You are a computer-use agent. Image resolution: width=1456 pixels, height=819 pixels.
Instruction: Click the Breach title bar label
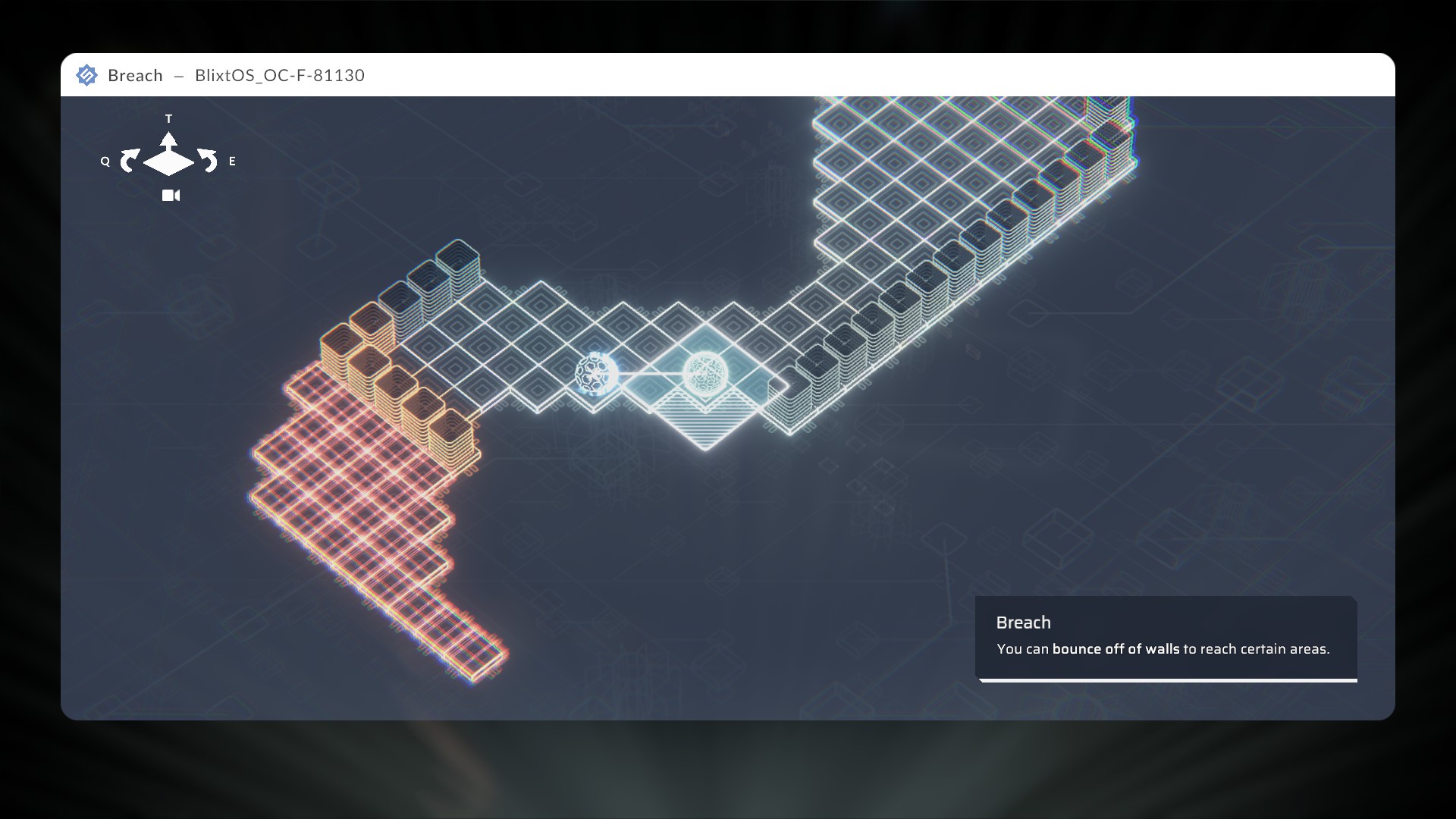click(135, 75)
